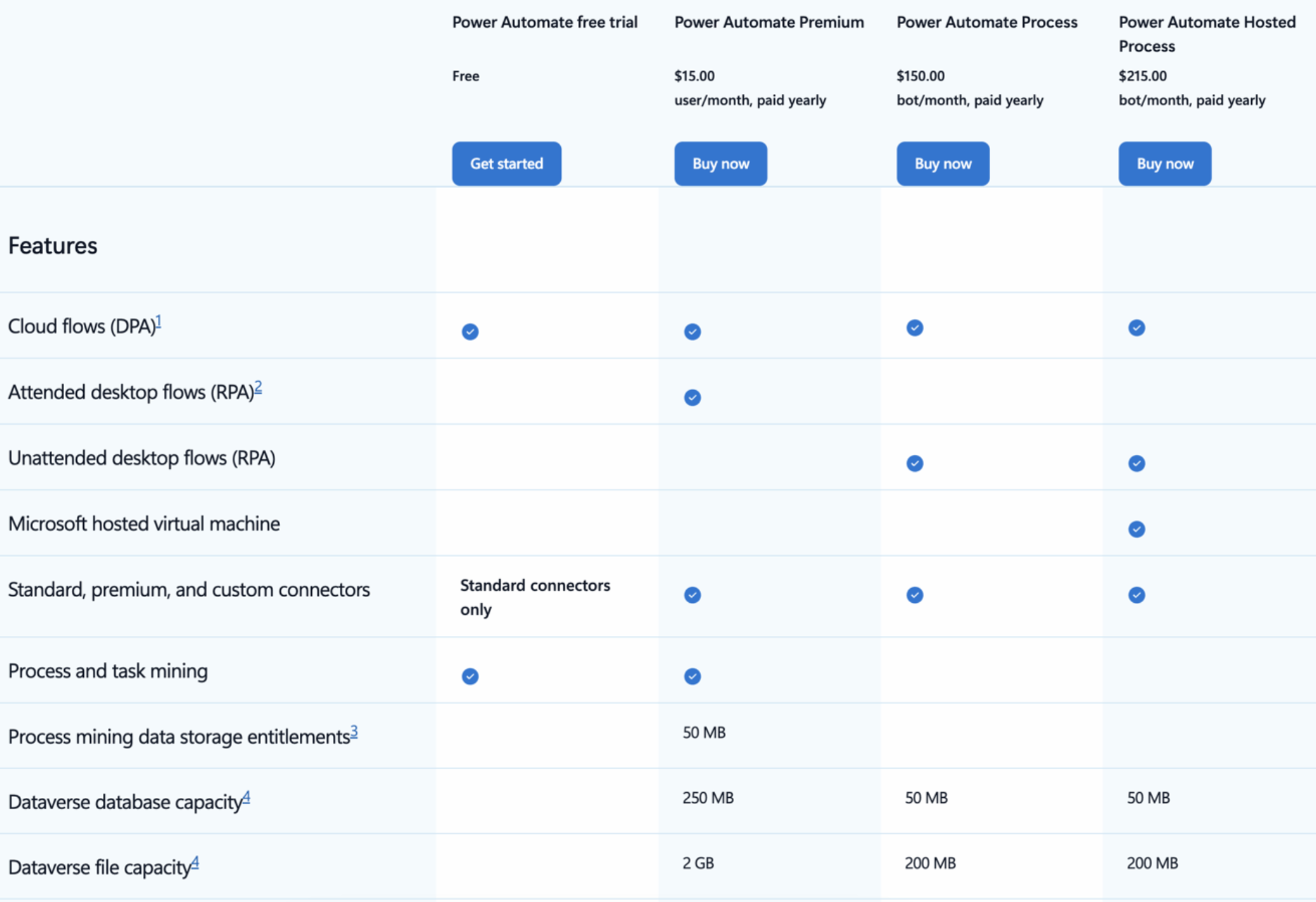
Task: Click the Standard connectors only cell
Action: tap(535, 597)
